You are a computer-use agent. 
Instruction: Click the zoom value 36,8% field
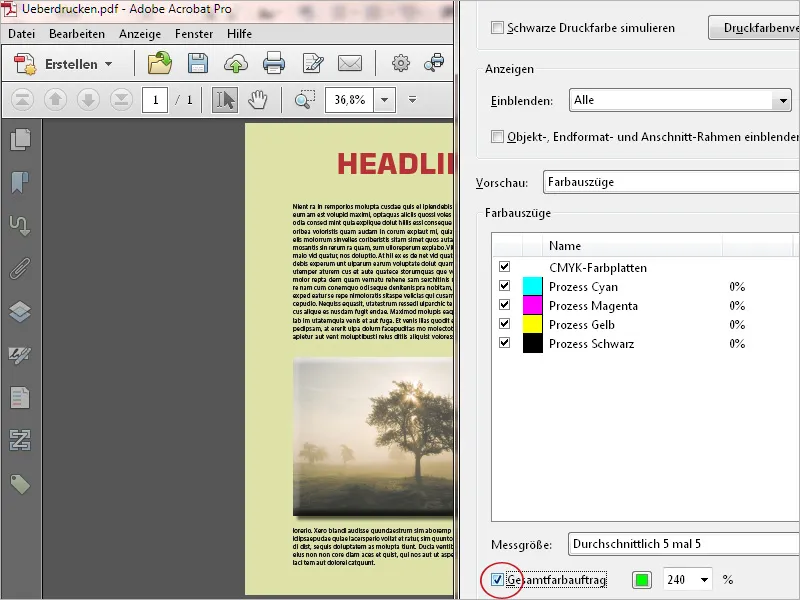coord(350,100)
